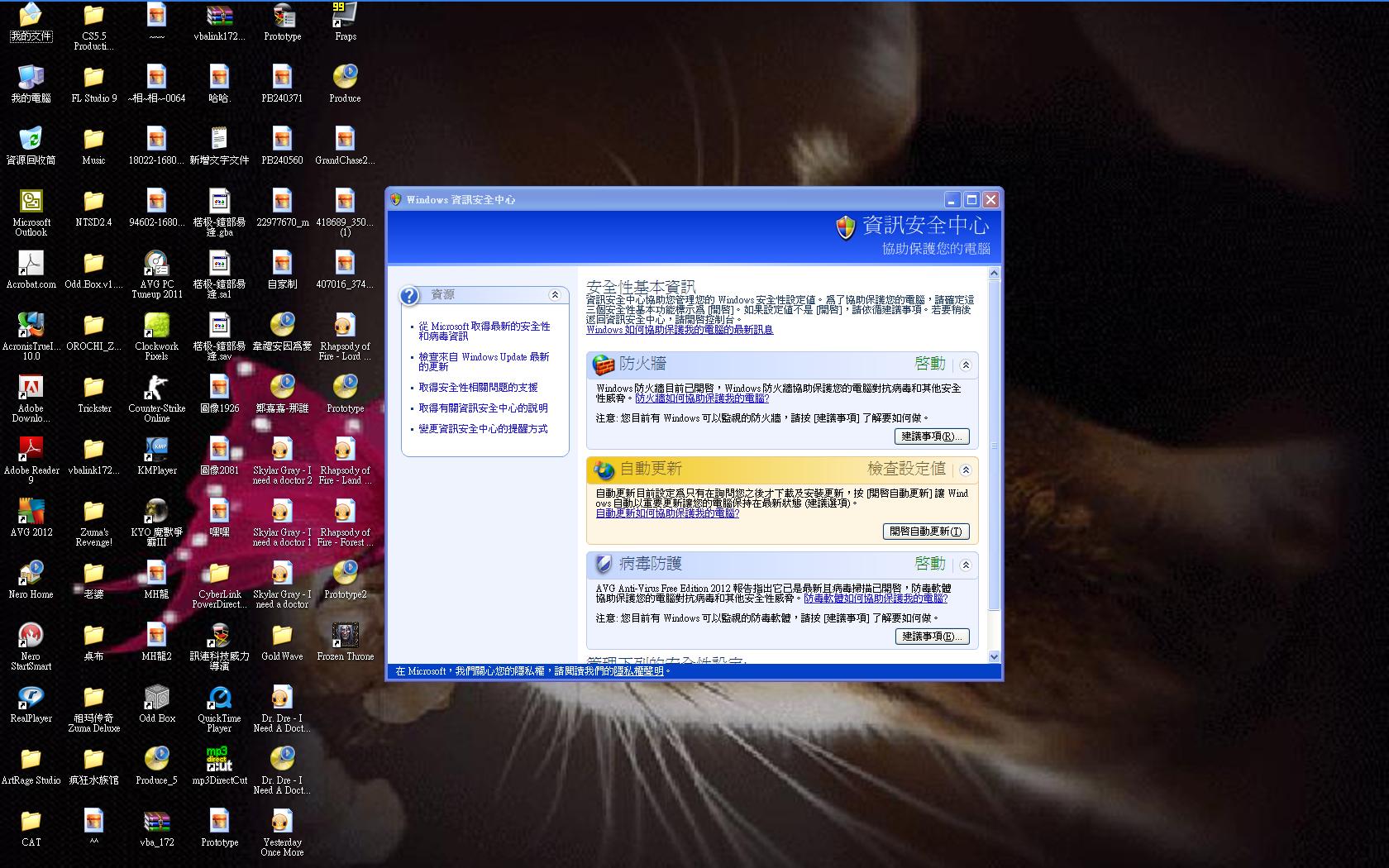
Task: Open the Zuma's Revenge! folder icon
Action: [94, 522]
